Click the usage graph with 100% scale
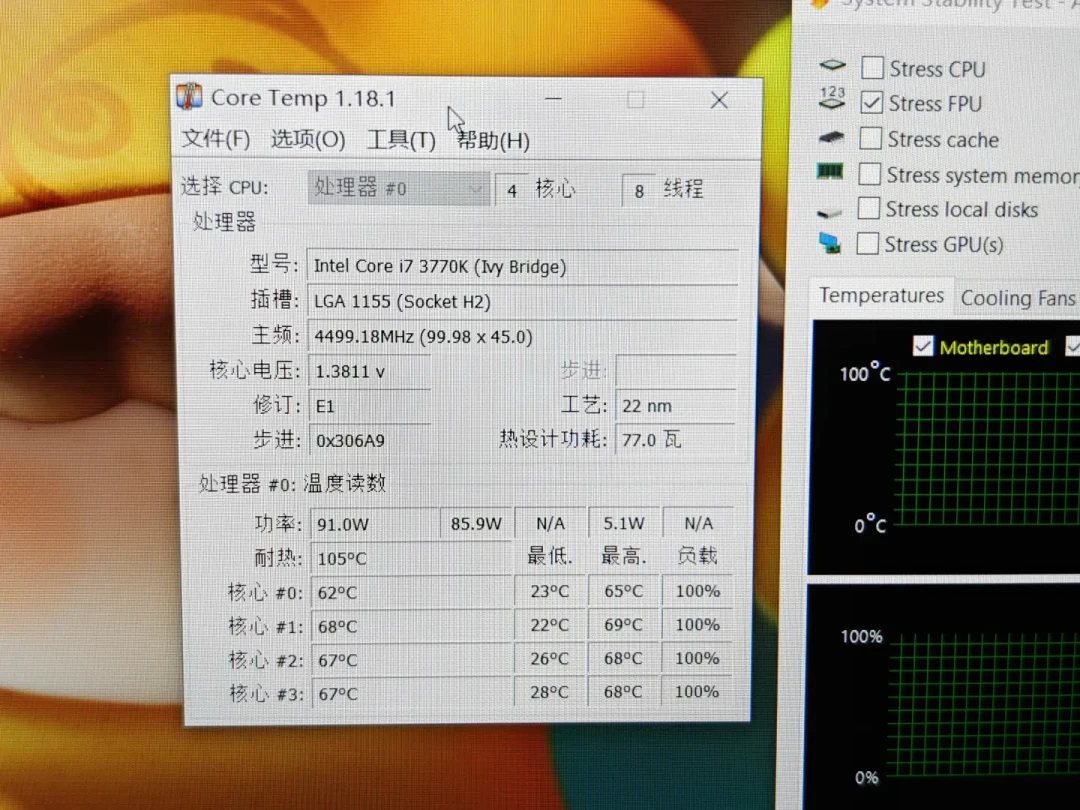1080x810 pixels. tap(942, 697)
